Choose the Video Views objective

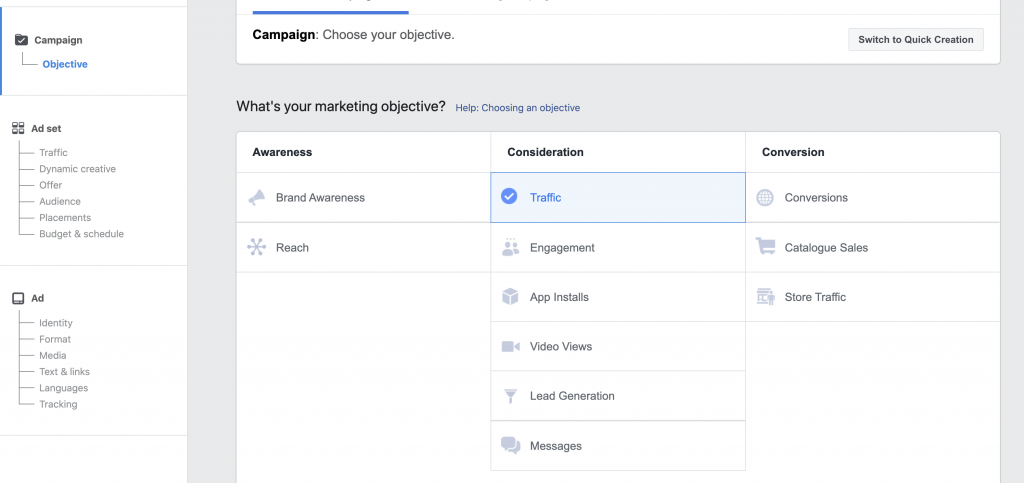pyautogui.click(x=618, y=347)
